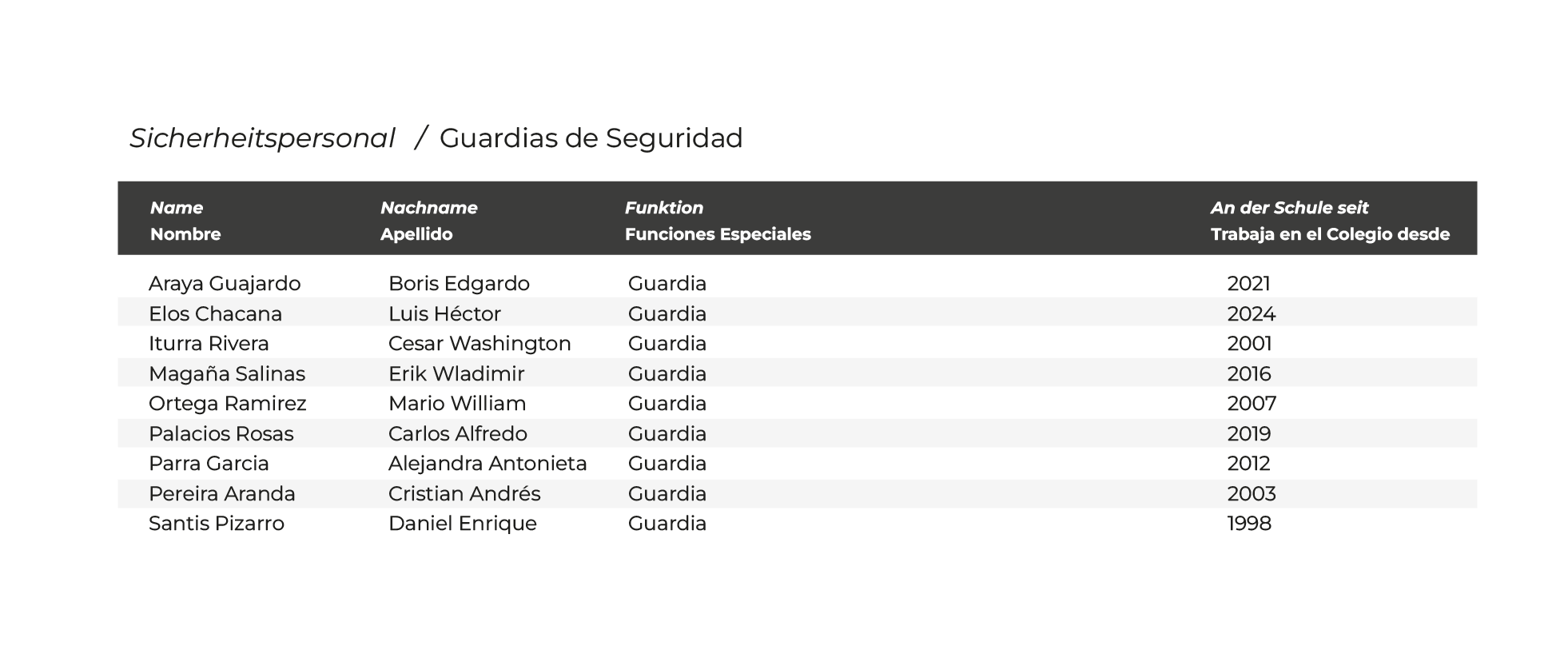
Task: Click the Guardia cell for Boris Edgardo
Action: click(x=667, y=284)
